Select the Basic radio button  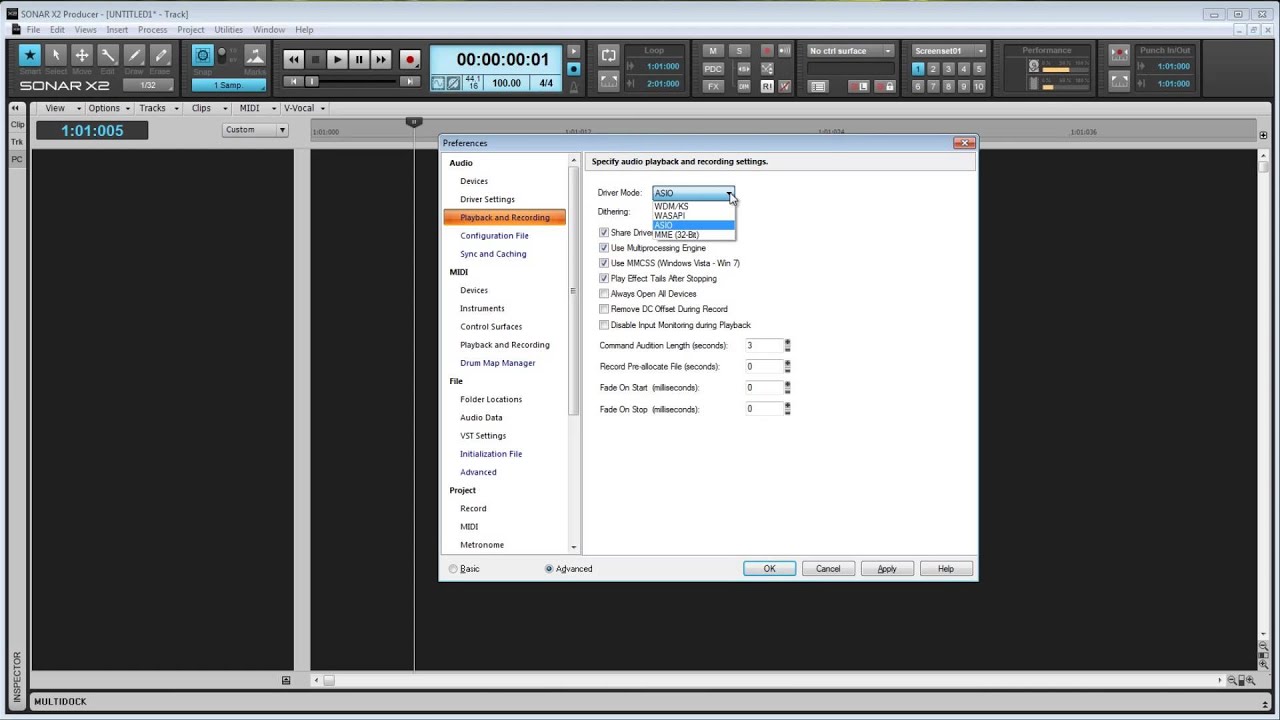(453, 569)
